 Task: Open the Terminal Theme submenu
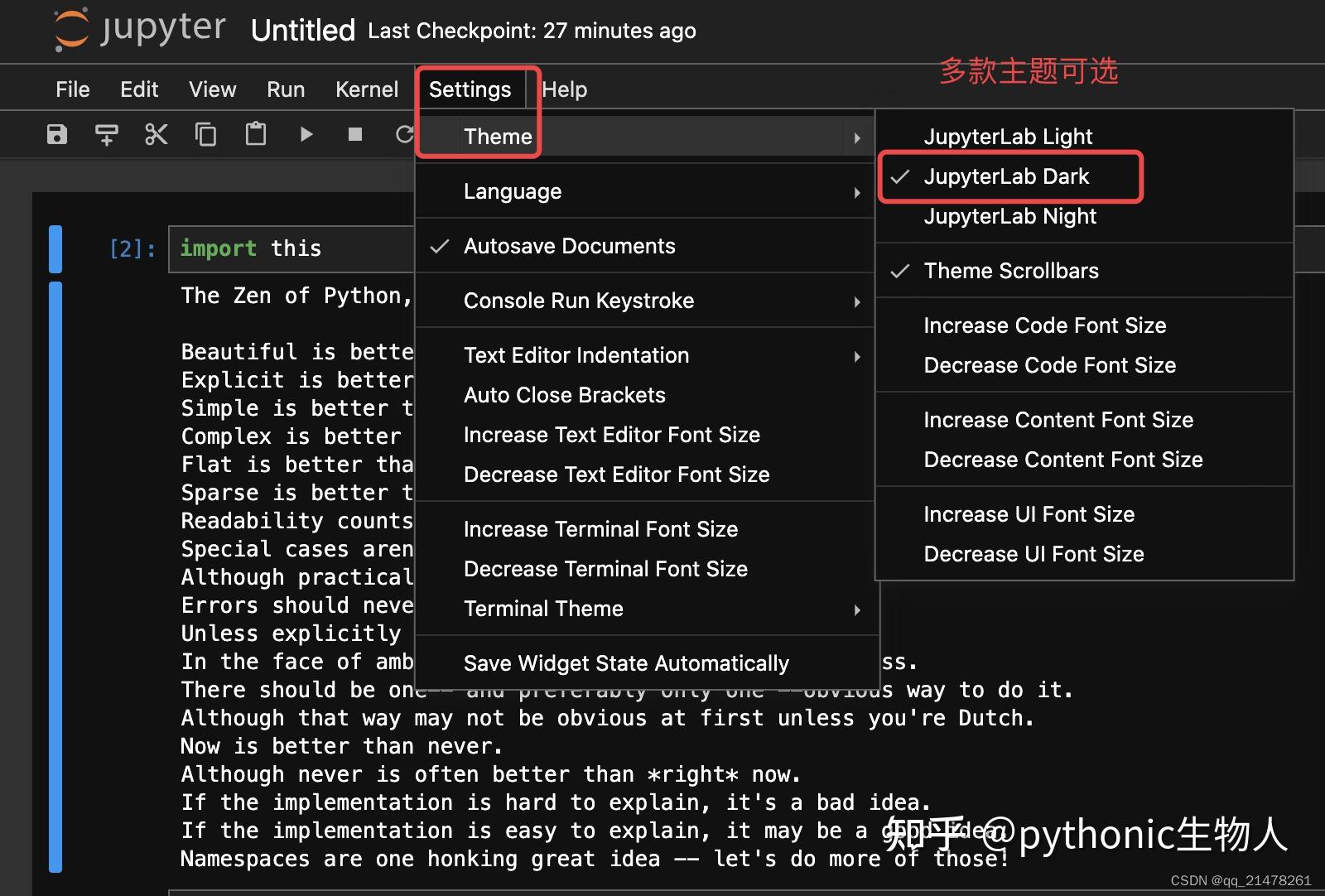pyautogui.click(x=543, y=609)
